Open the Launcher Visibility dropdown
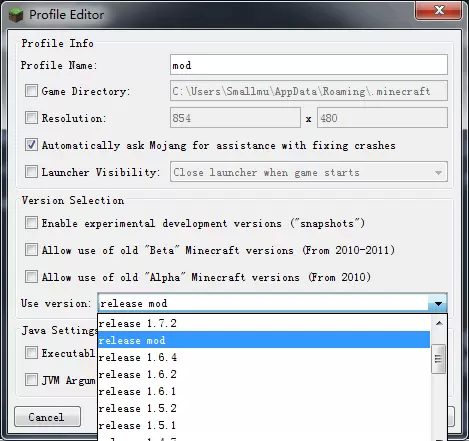Screen dimensions: 469x441 tap(309, 172)
